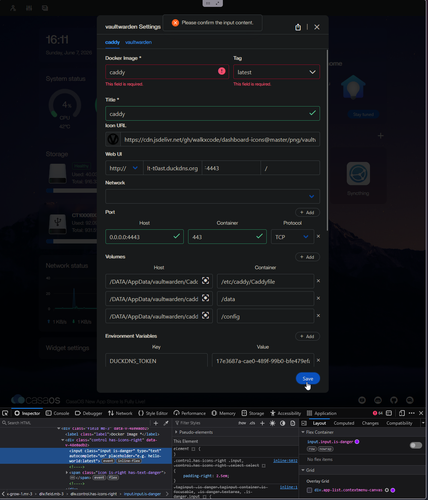Screen dimensions: 428x500
Task: Pick an element with the devtools picker
Action: [x=5, y=413]
